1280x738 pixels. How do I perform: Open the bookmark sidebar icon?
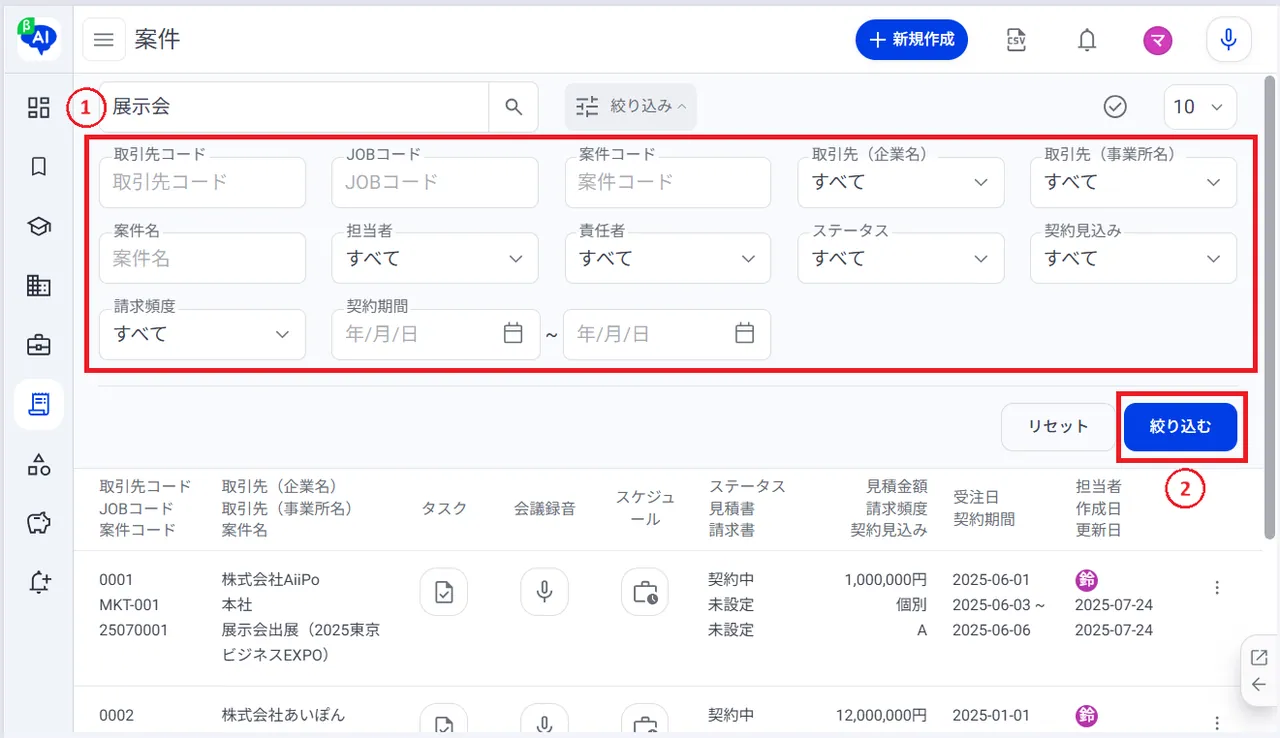39,167
